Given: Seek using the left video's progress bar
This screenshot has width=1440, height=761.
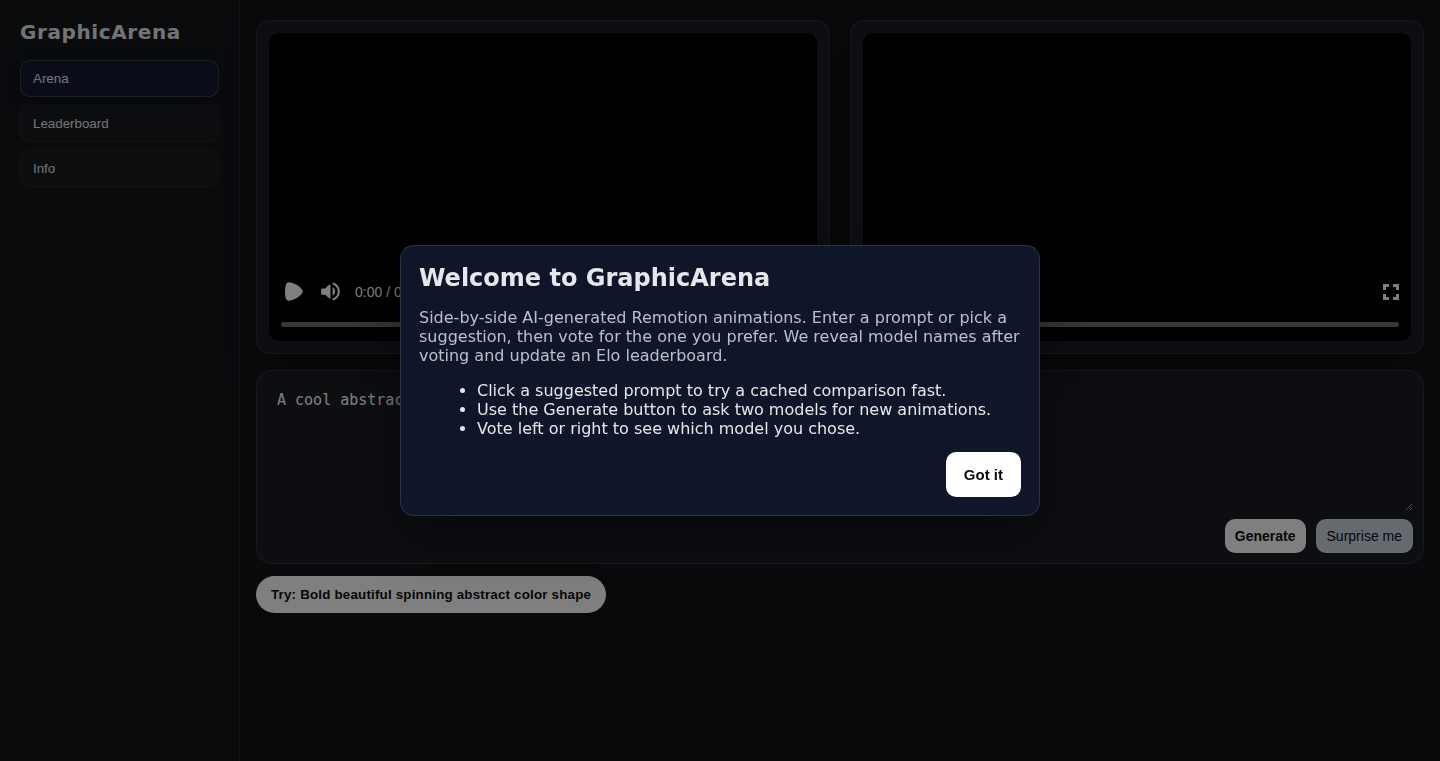Looking at the screenshot, I should [341, 324].
